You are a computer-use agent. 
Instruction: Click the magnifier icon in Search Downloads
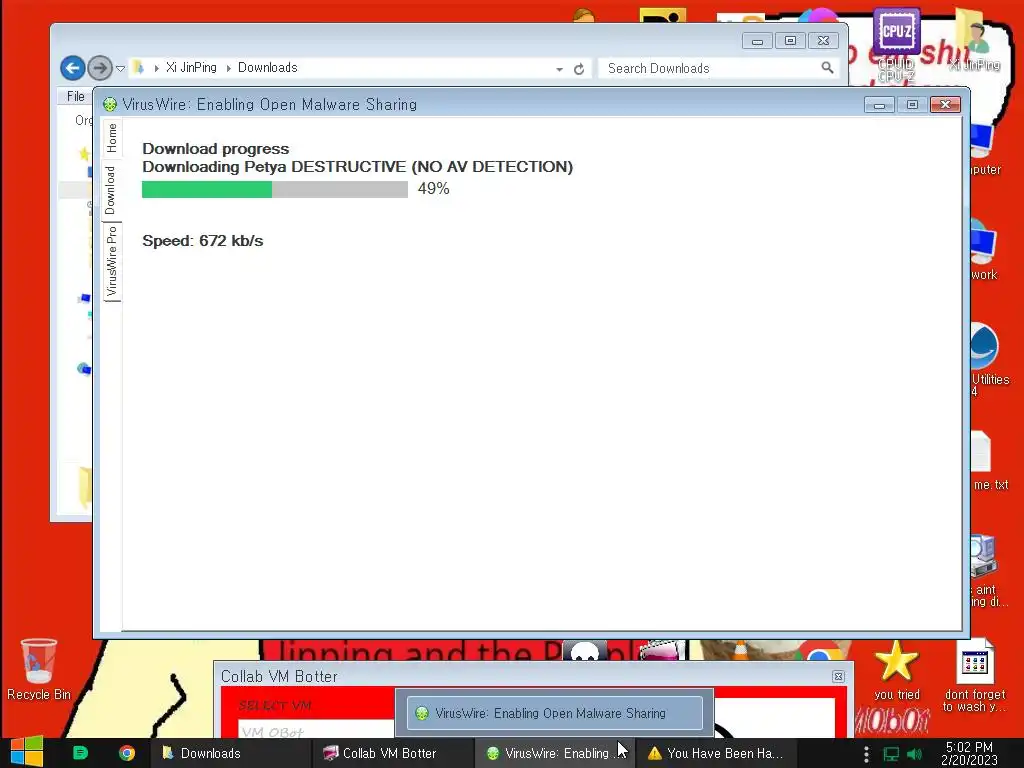(827, 68)
